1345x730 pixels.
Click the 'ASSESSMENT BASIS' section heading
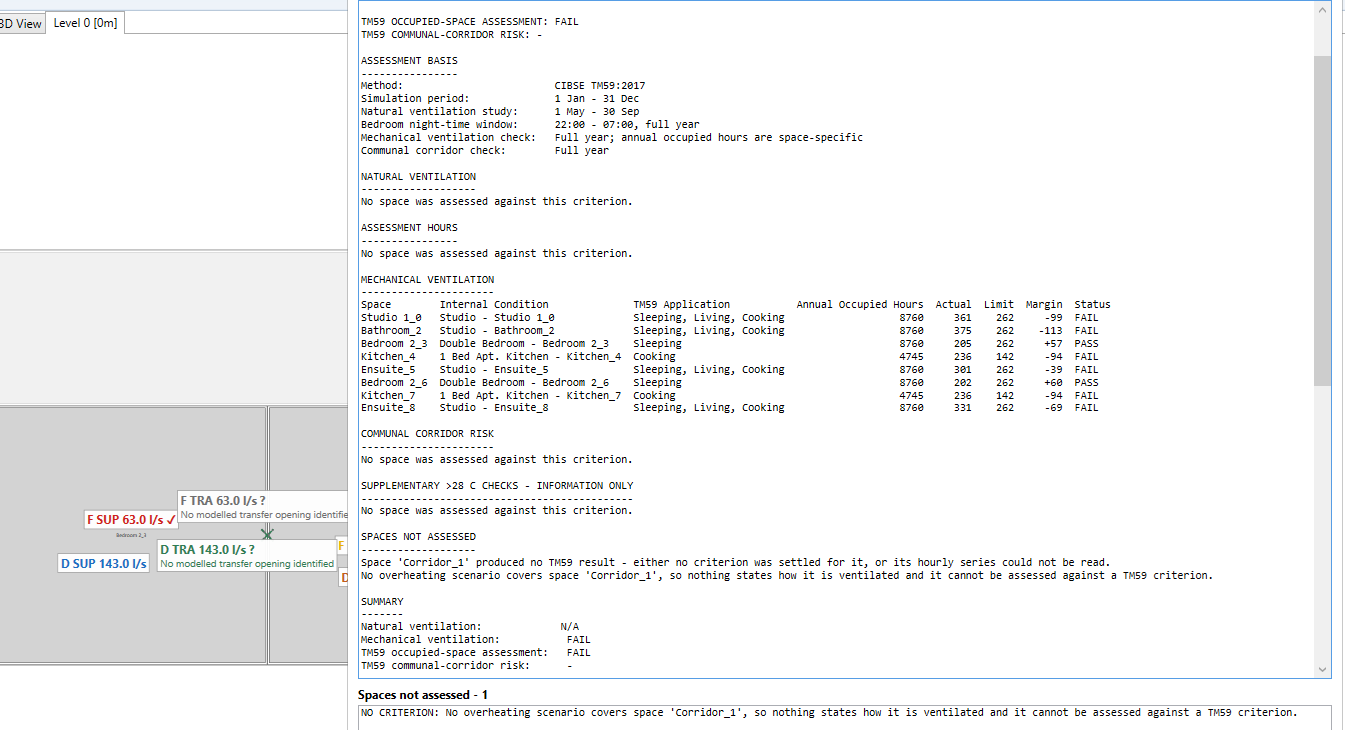[x=409, y=61]
